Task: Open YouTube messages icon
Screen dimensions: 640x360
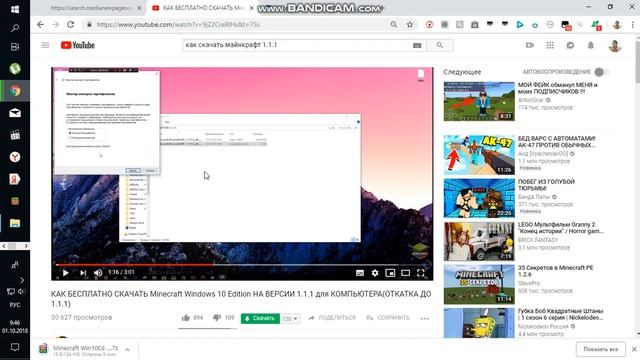Action: [570, 45]
